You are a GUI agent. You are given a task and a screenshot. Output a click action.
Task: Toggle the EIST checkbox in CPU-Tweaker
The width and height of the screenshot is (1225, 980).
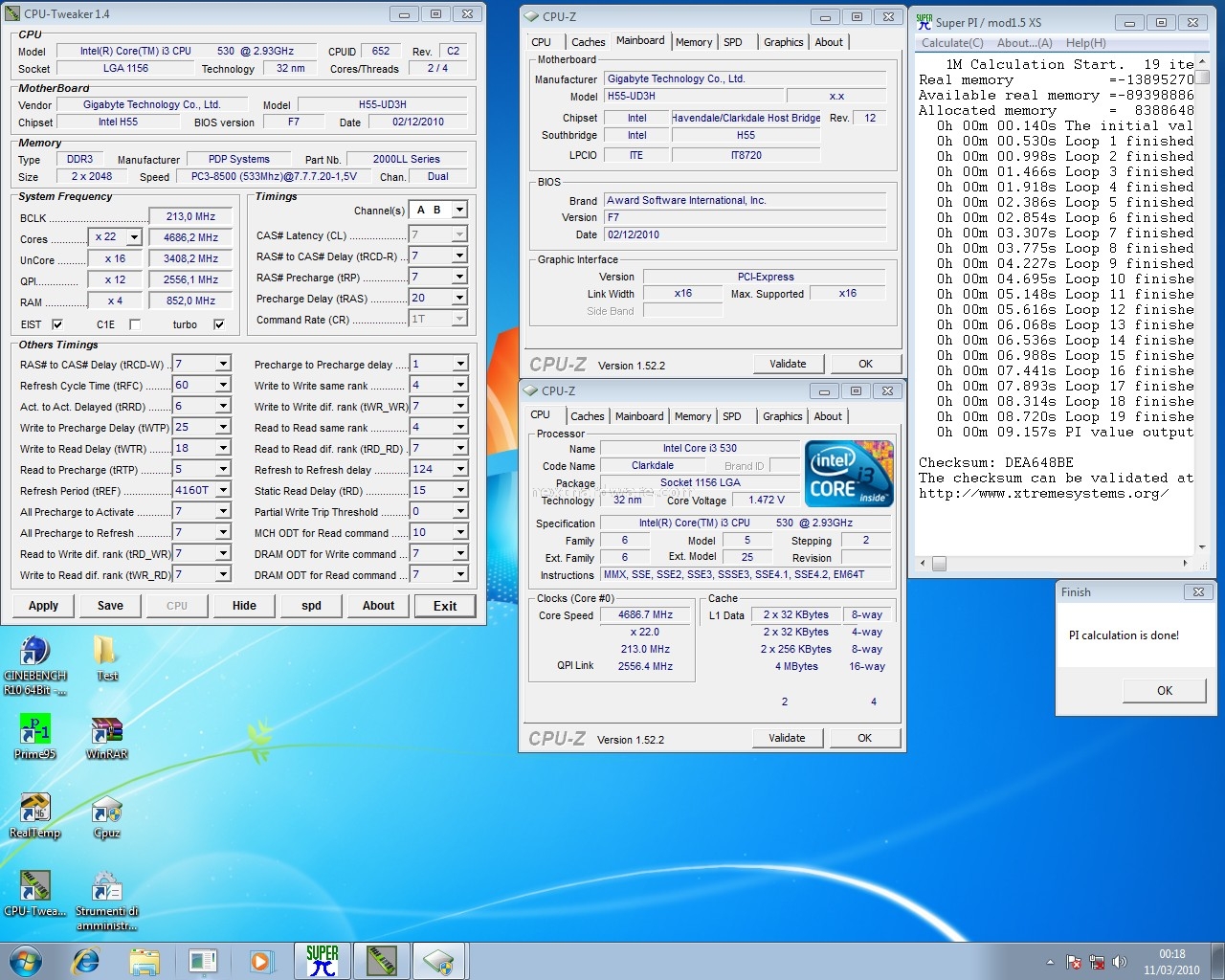pos(57,324)
